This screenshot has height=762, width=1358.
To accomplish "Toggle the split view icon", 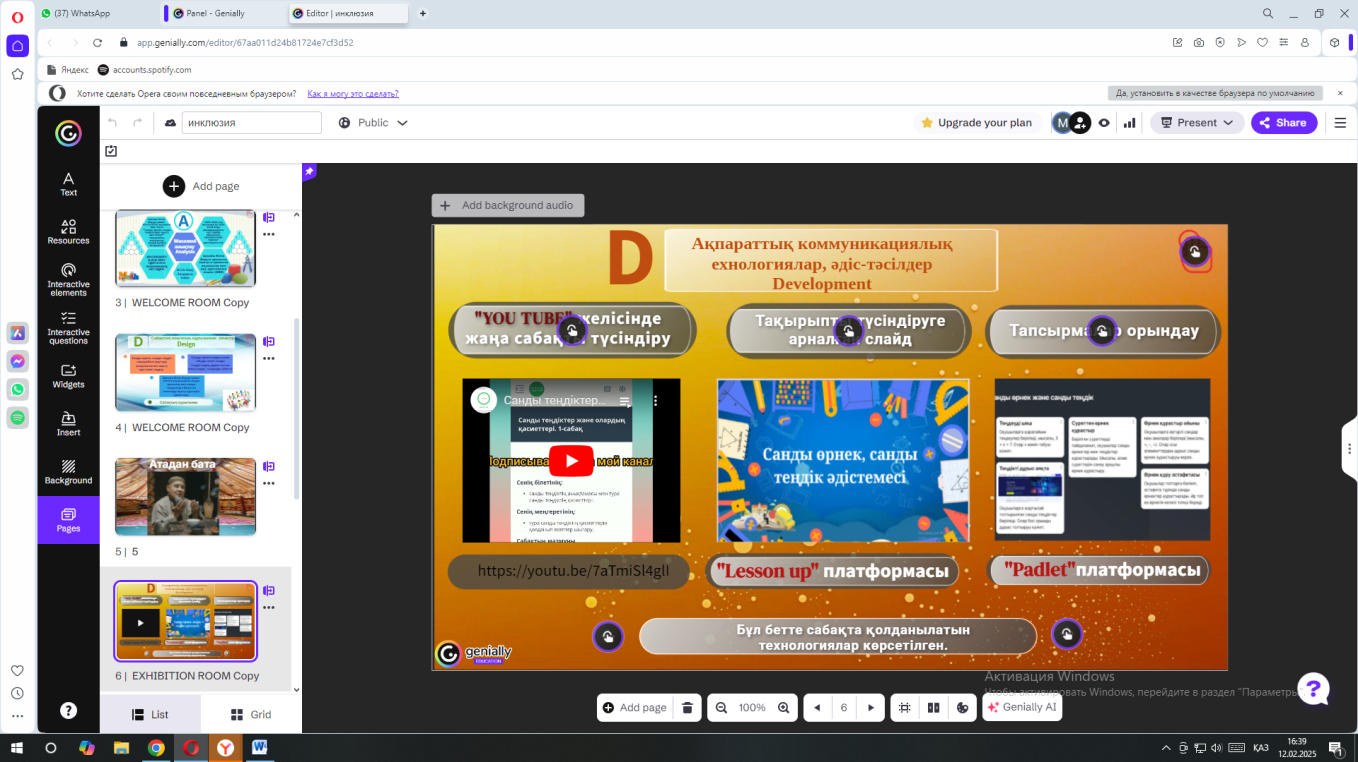I will (934, 708).
